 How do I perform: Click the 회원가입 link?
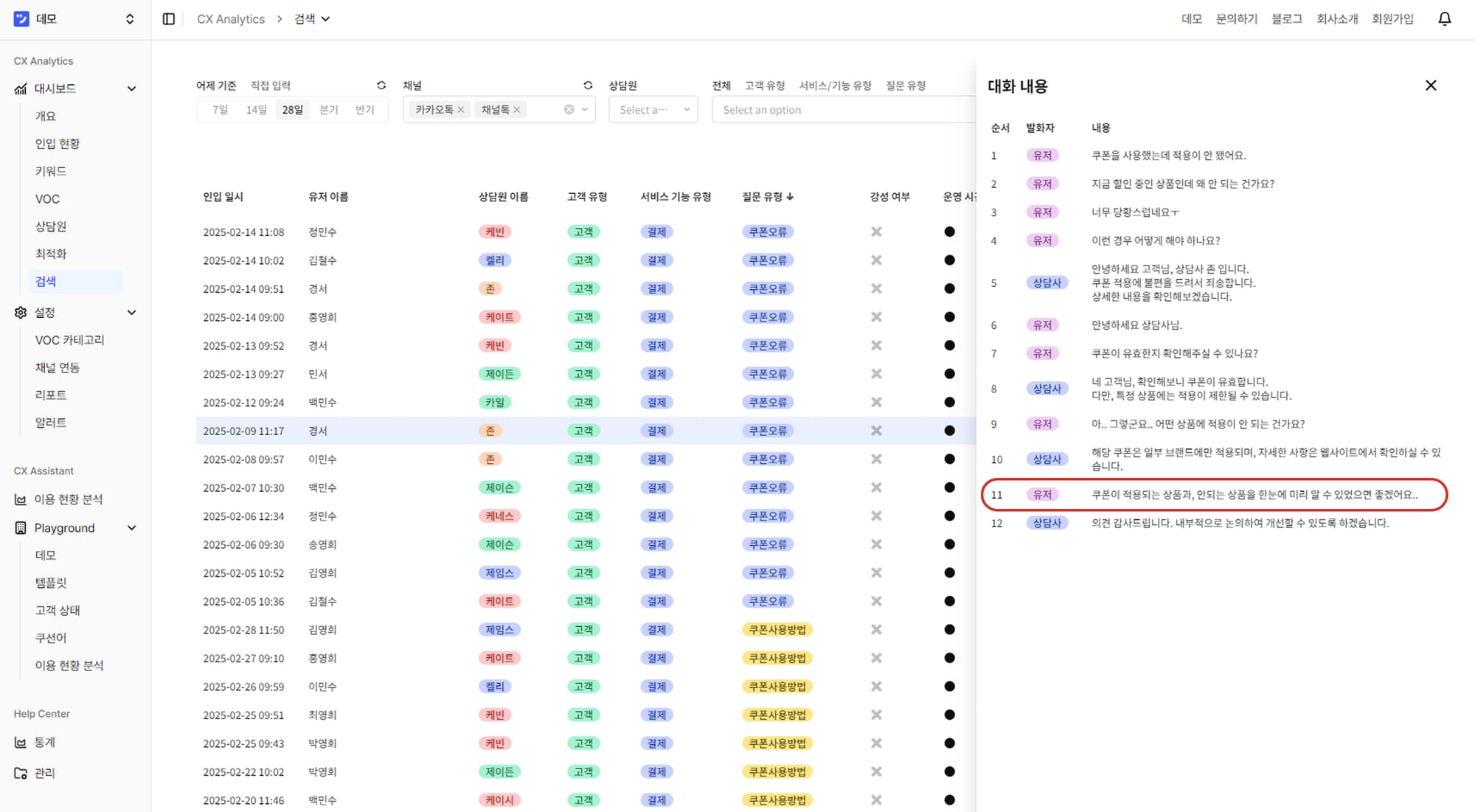click(x=1394, y=18)
